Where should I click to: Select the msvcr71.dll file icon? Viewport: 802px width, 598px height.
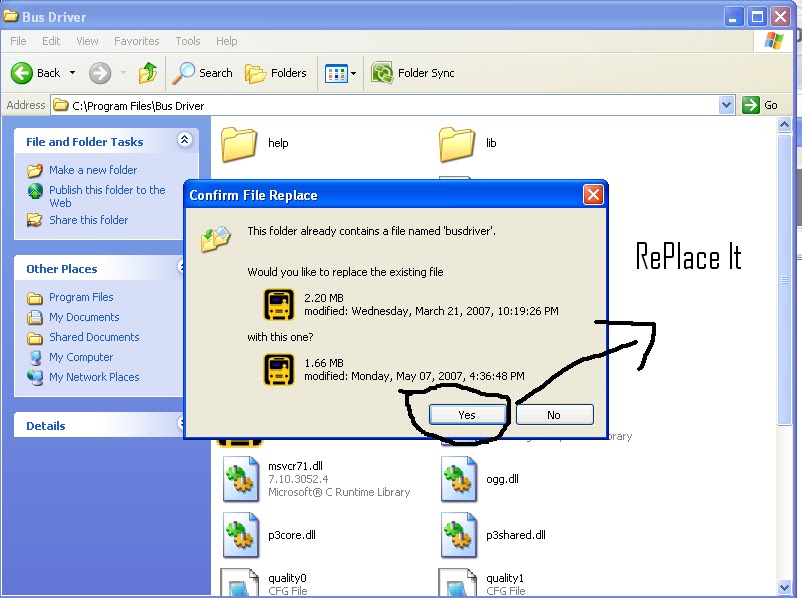(x=240, y=479)
